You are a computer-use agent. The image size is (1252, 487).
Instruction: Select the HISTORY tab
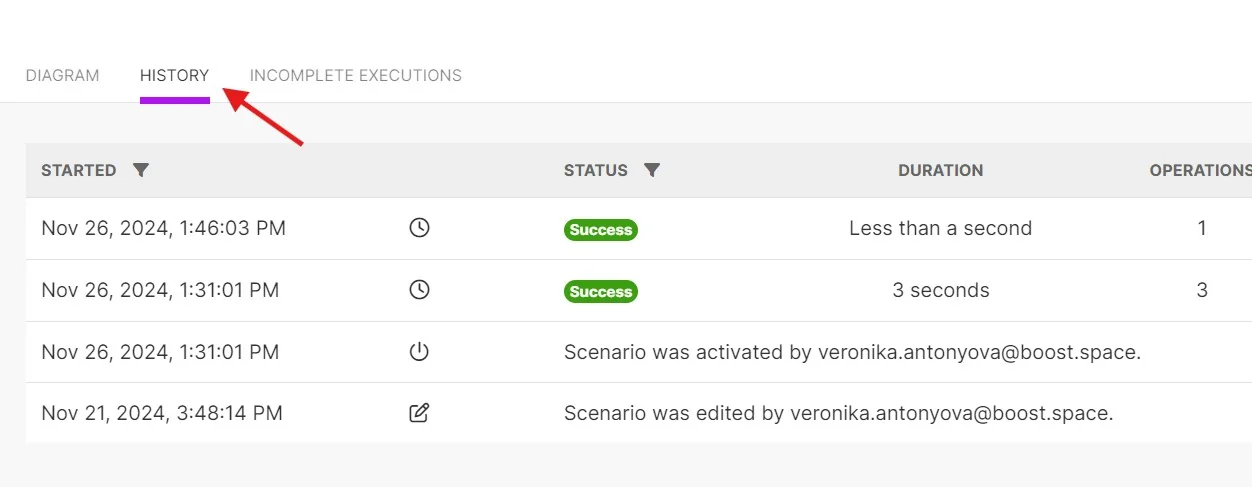(x=175, y=76)
